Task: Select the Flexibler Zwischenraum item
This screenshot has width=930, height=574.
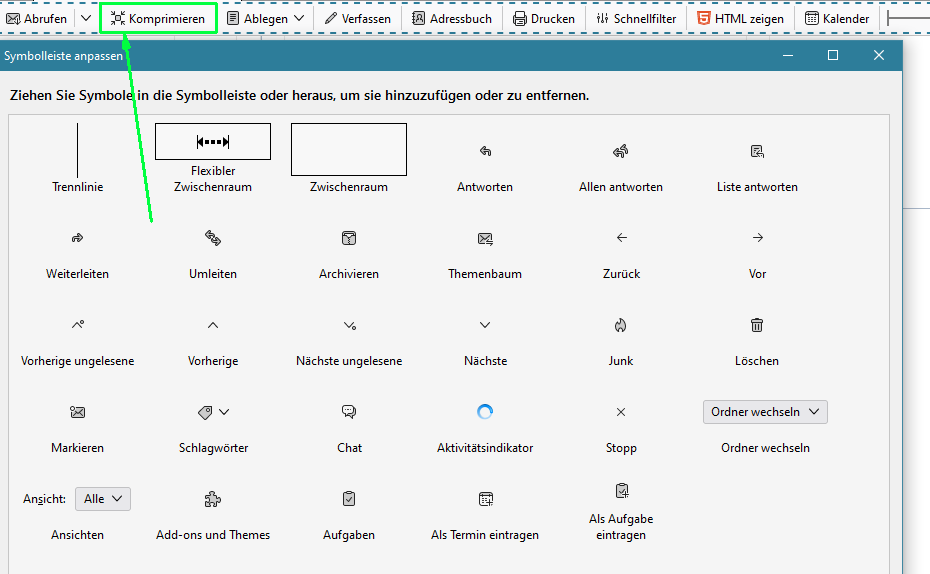Action: pos(213,142)
